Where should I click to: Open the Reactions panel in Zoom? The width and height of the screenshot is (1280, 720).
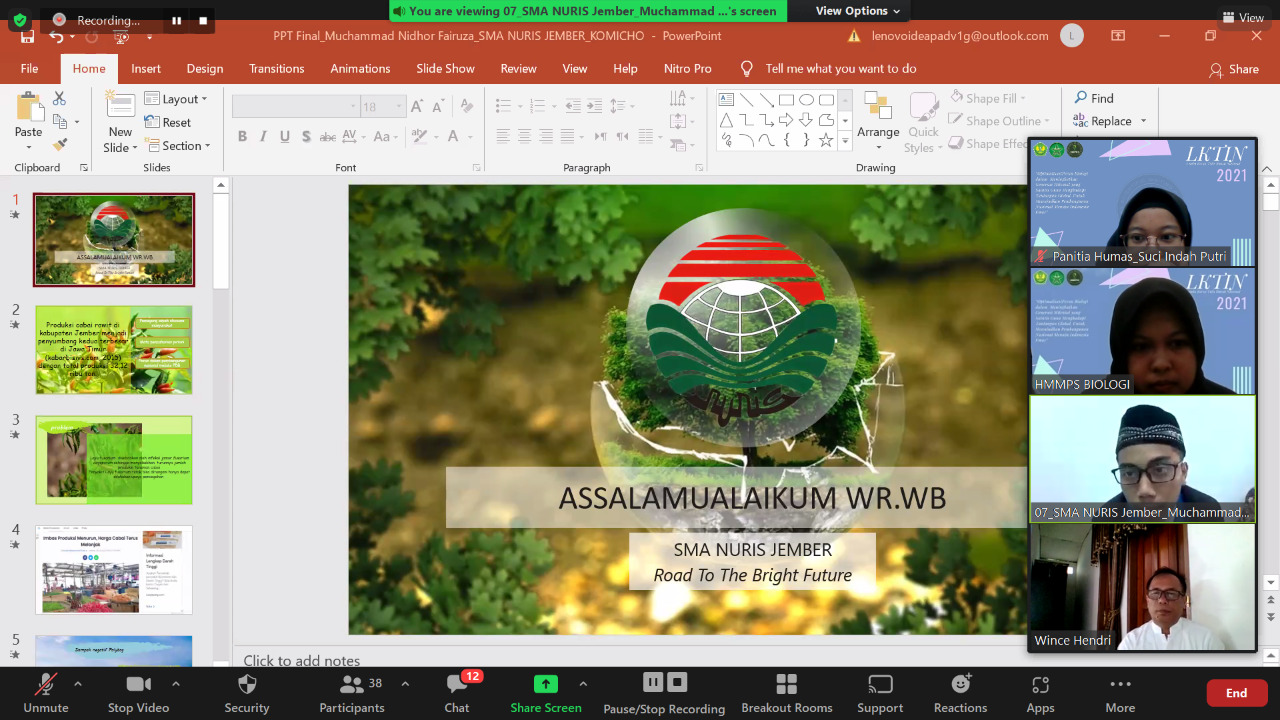point(960,690)
